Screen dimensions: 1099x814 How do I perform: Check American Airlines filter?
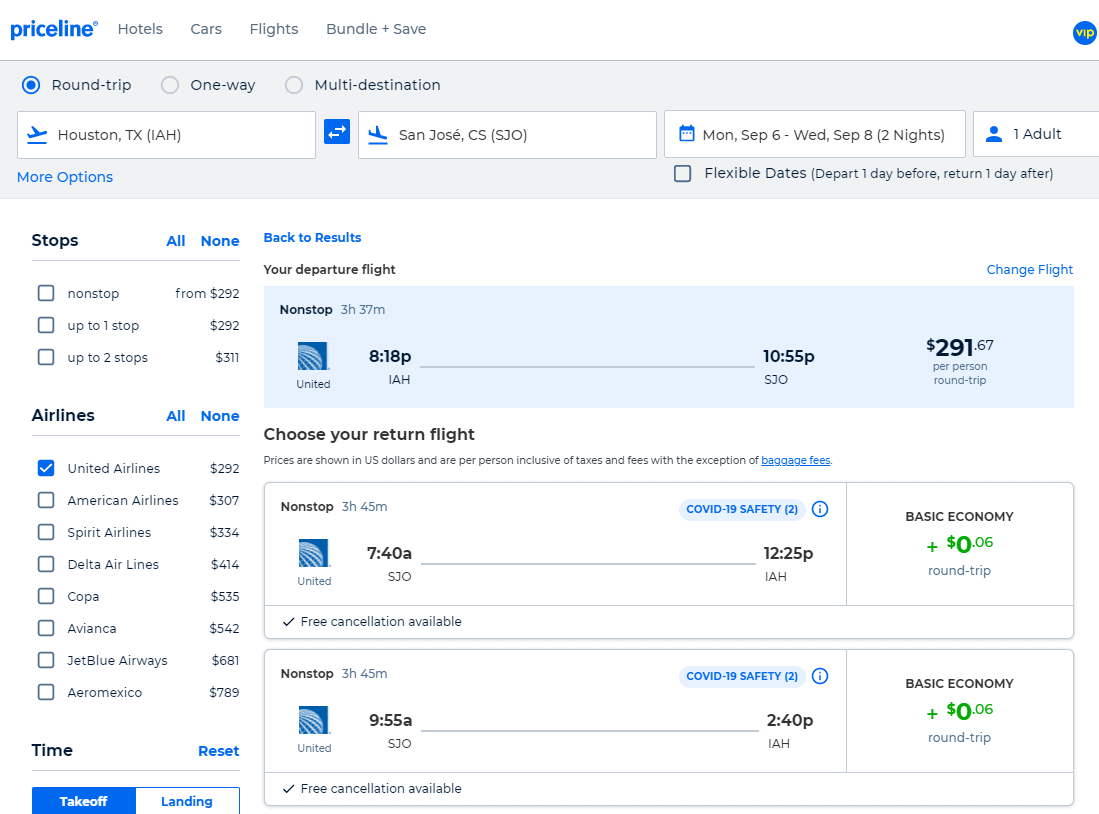coord(46,500)
